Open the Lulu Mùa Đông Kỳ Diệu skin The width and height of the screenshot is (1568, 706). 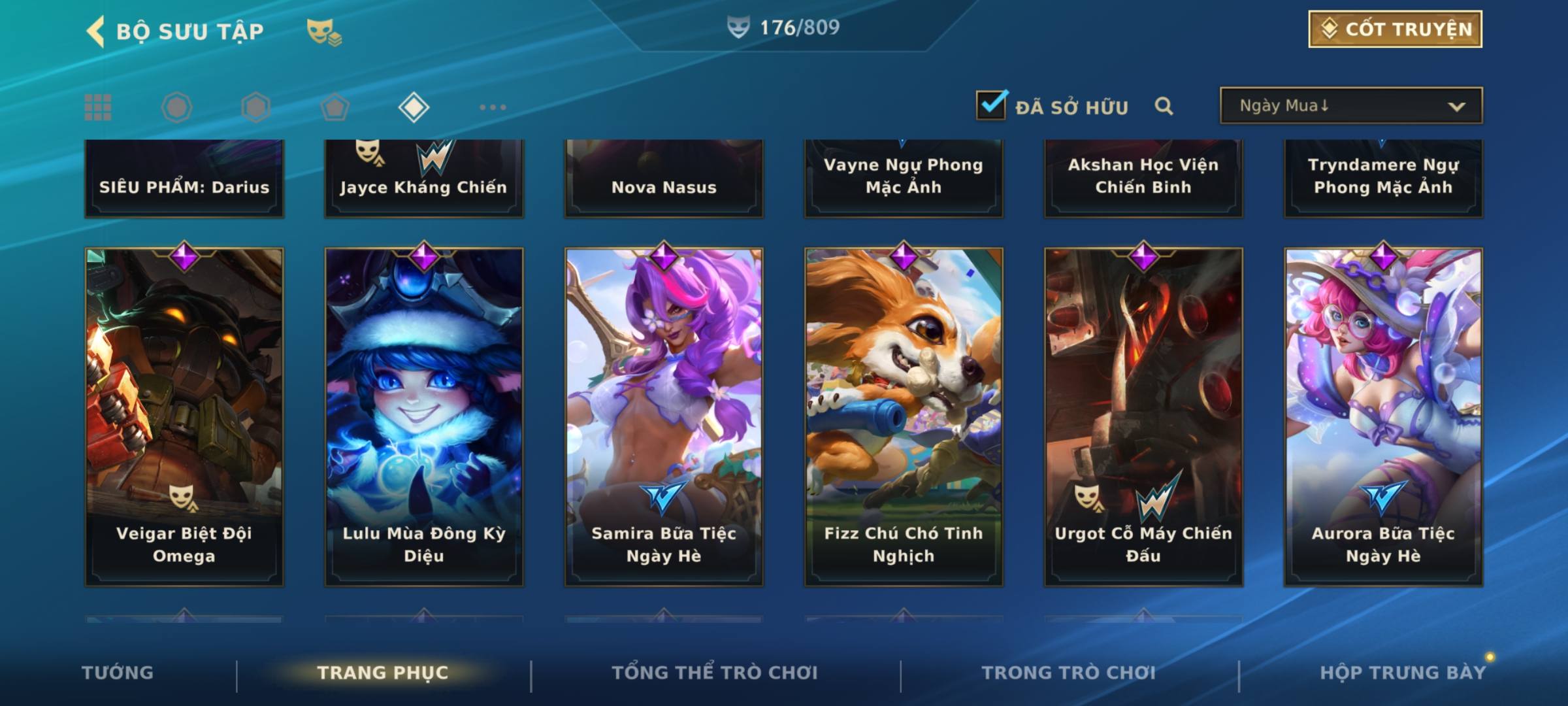(x=424, y=416)
